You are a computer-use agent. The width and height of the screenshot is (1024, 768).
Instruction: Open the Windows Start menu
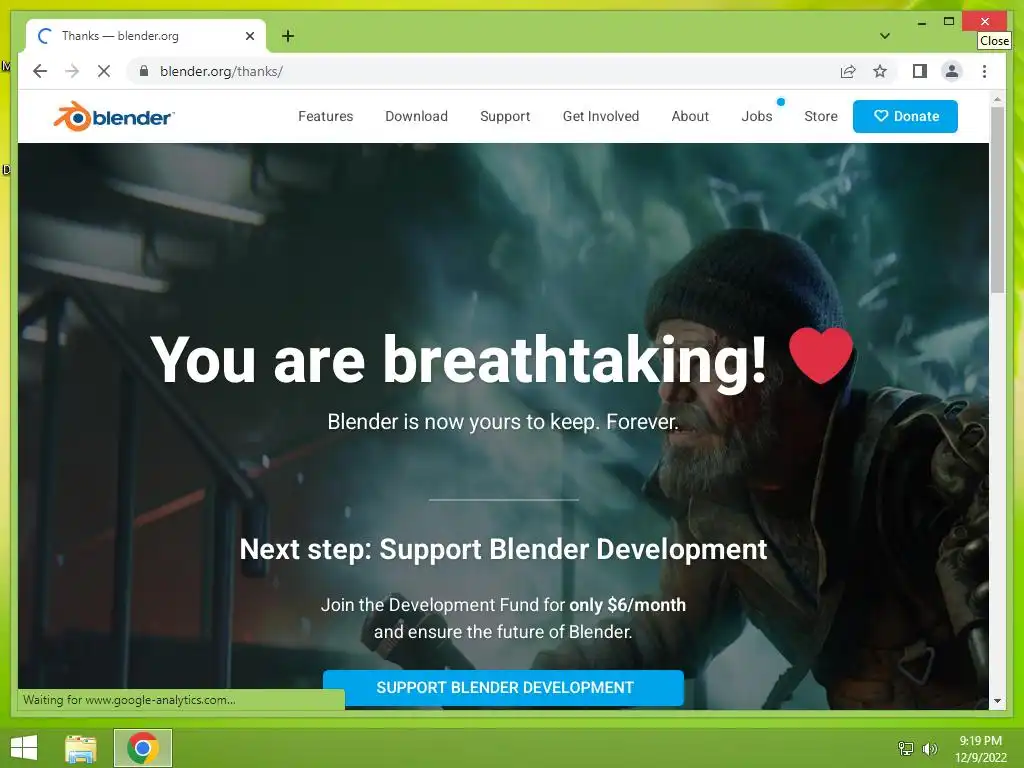24,748
